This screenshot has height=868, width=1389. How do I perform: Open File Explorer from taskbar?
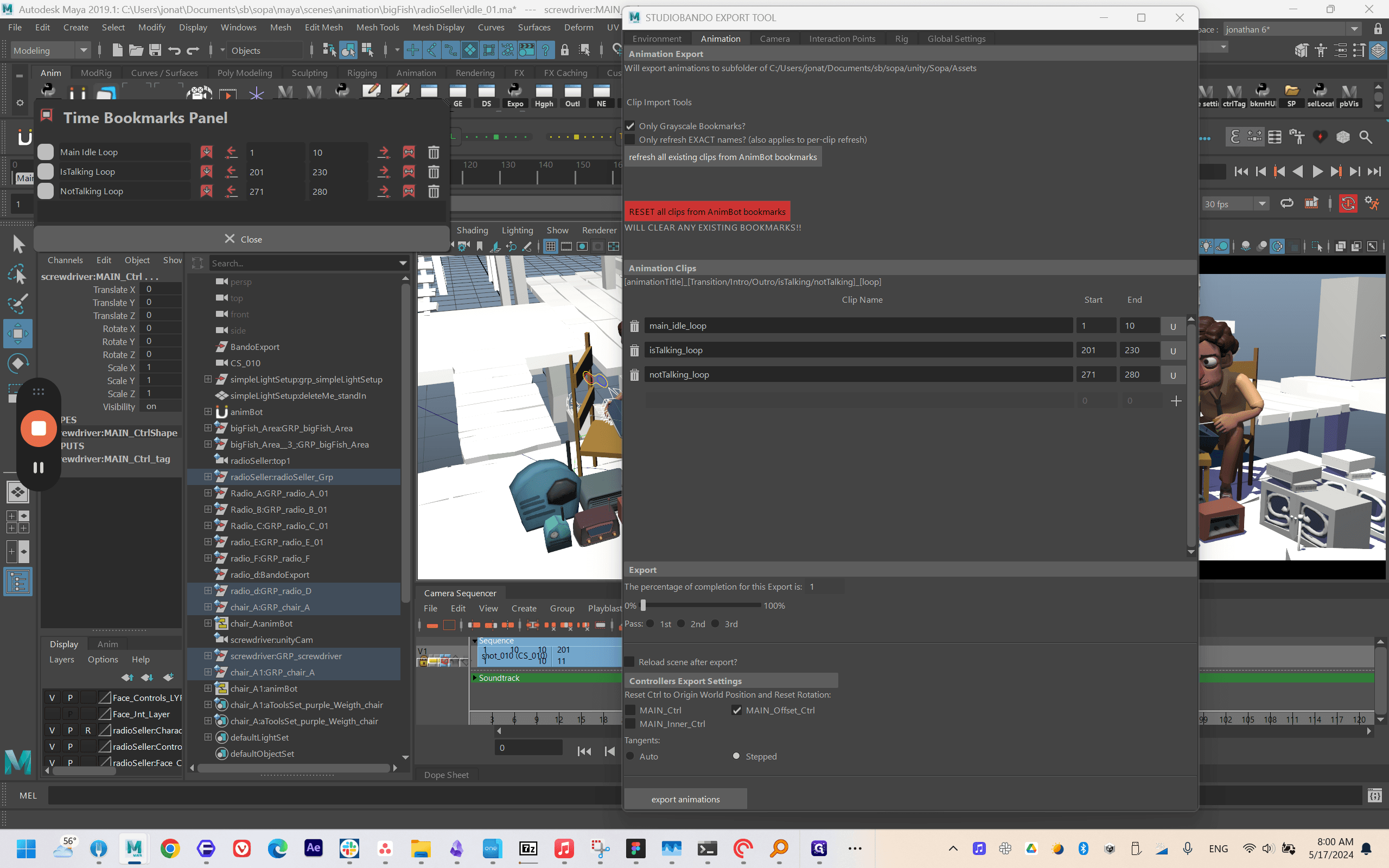(420, 848)
